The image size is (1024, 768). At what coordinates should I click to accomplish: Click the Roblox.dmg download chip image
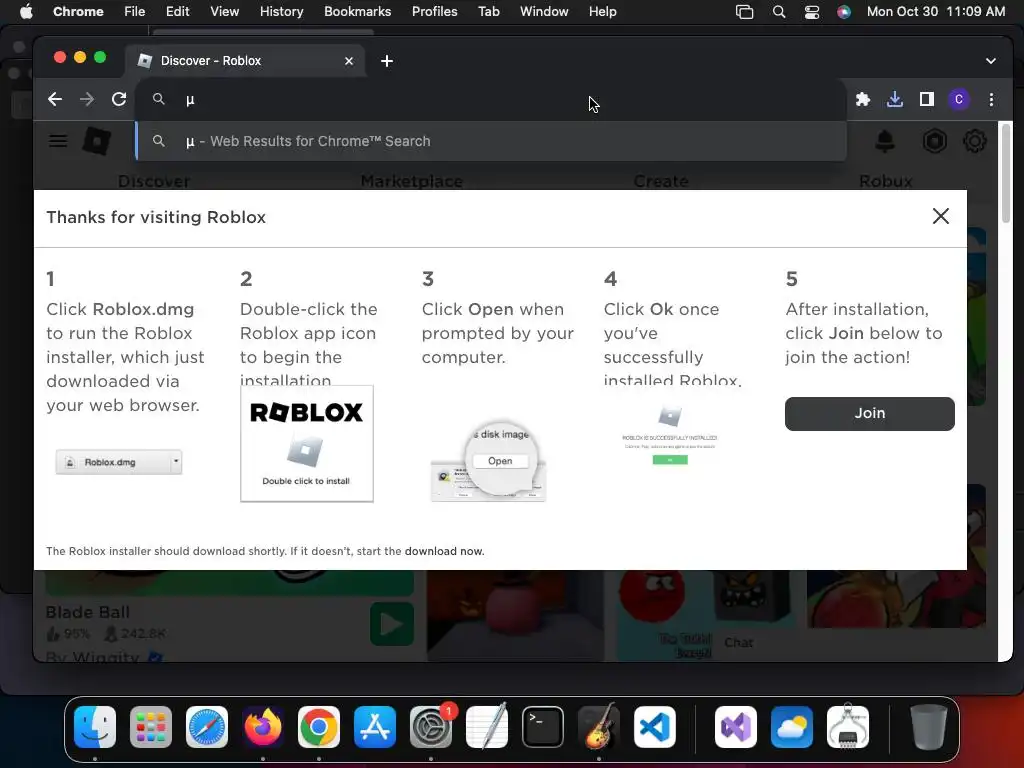[x=119, y=462]
